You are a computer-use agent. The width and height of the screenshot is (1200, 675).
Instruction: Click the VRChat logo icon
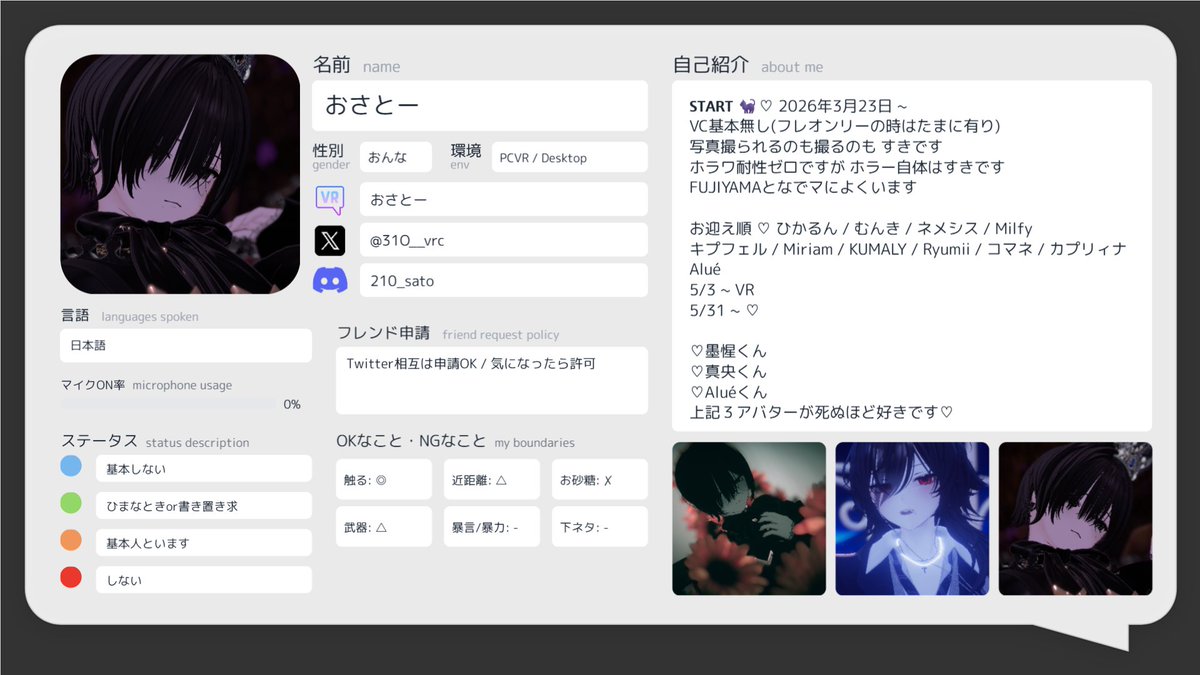click(330, 199)
